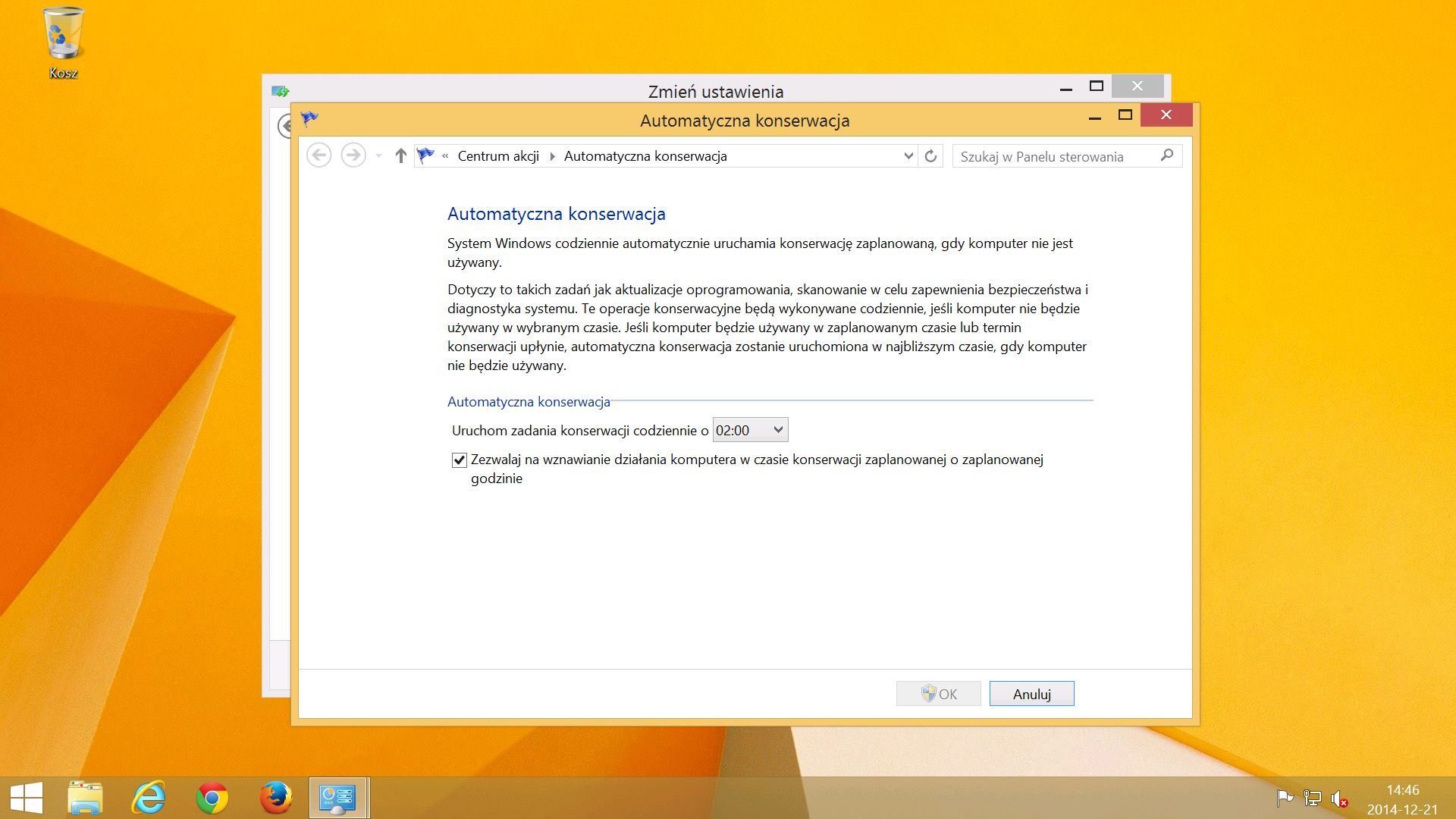Click the Back navigation arrow
Viewport: 1456px width, 819px height.
[x=319, y=156]
